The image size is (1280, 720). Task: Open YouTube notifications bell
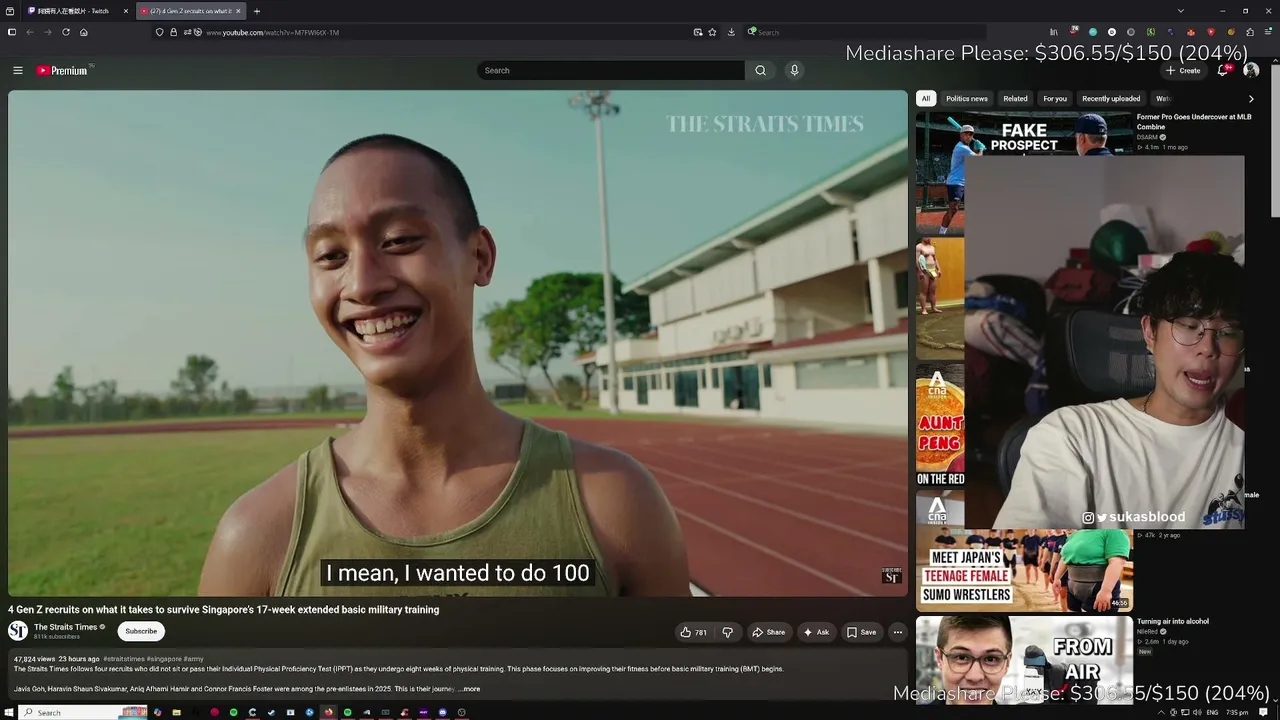1223,70
